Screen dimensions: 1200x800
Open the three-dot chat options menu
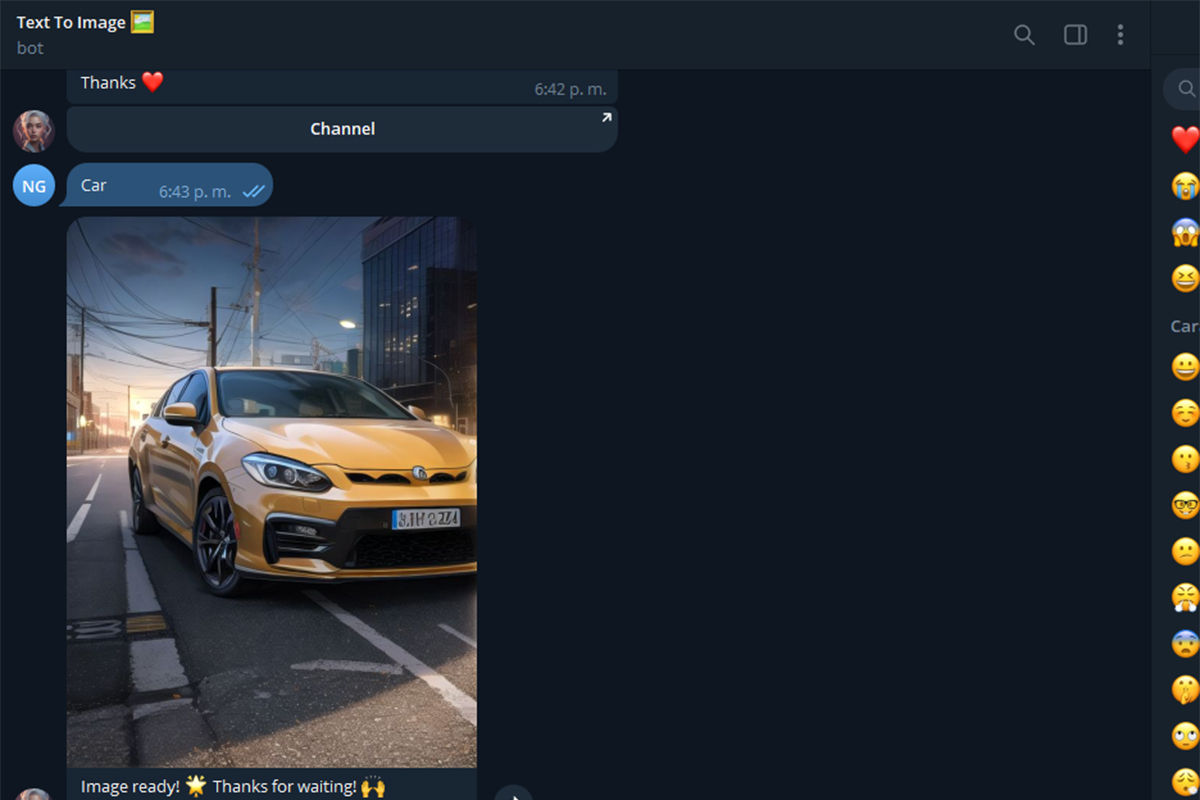click(x=1120, y=34)
